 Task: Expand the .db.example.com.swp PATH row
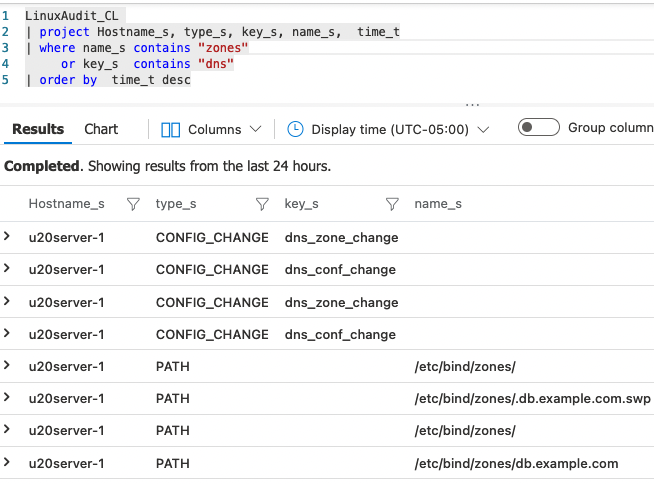click(x=8, y=398)
